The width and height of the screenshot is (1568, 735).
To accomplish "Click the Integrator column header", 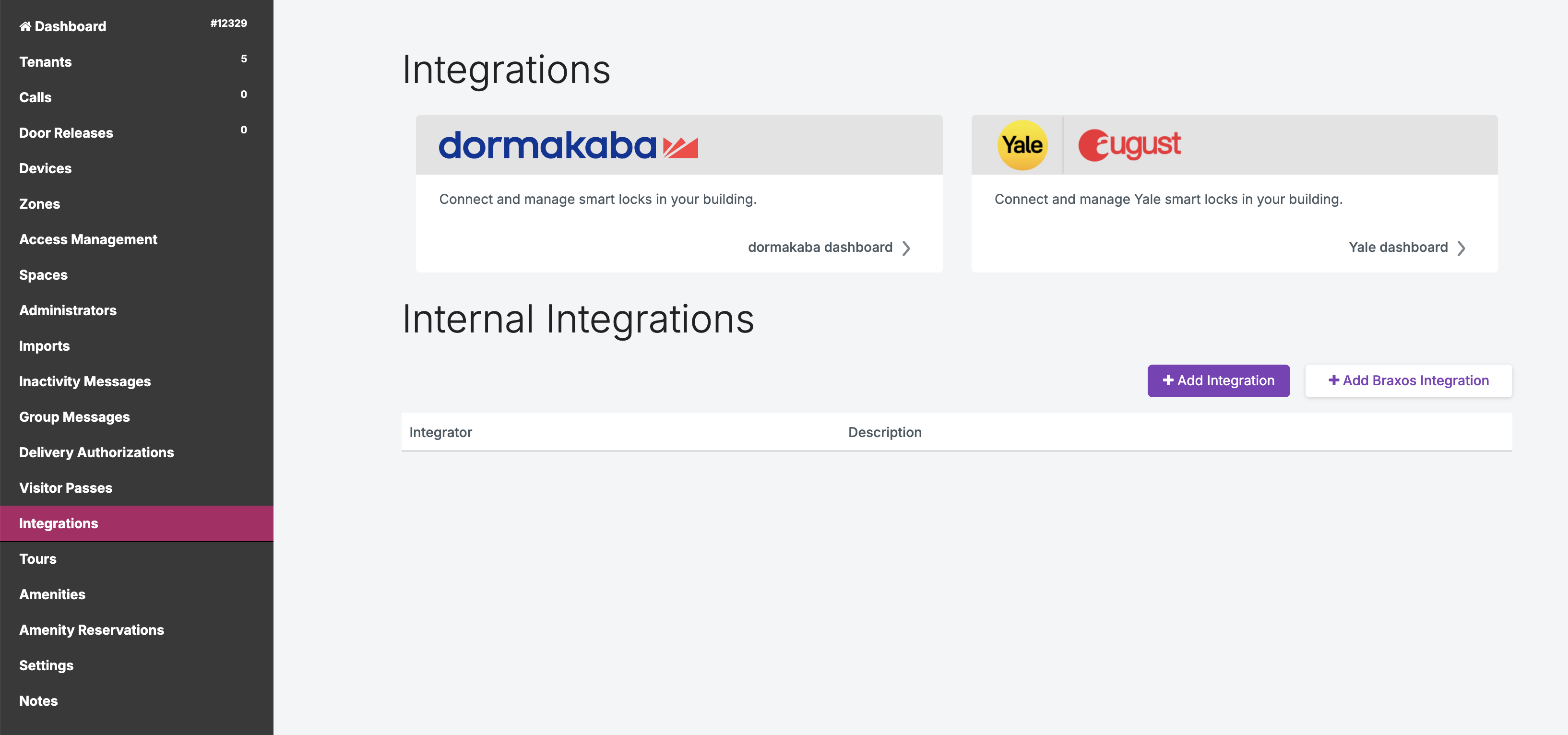I will pyautogui.click(x=440, y=433).
